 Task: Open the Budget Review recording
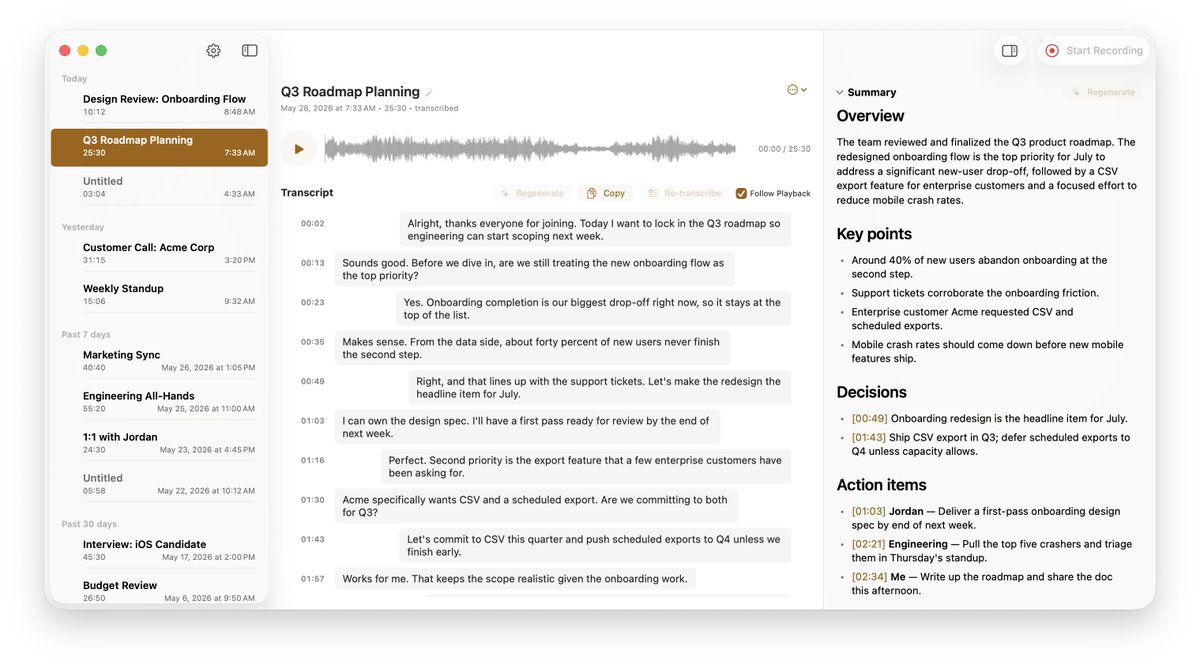[160, 591]
